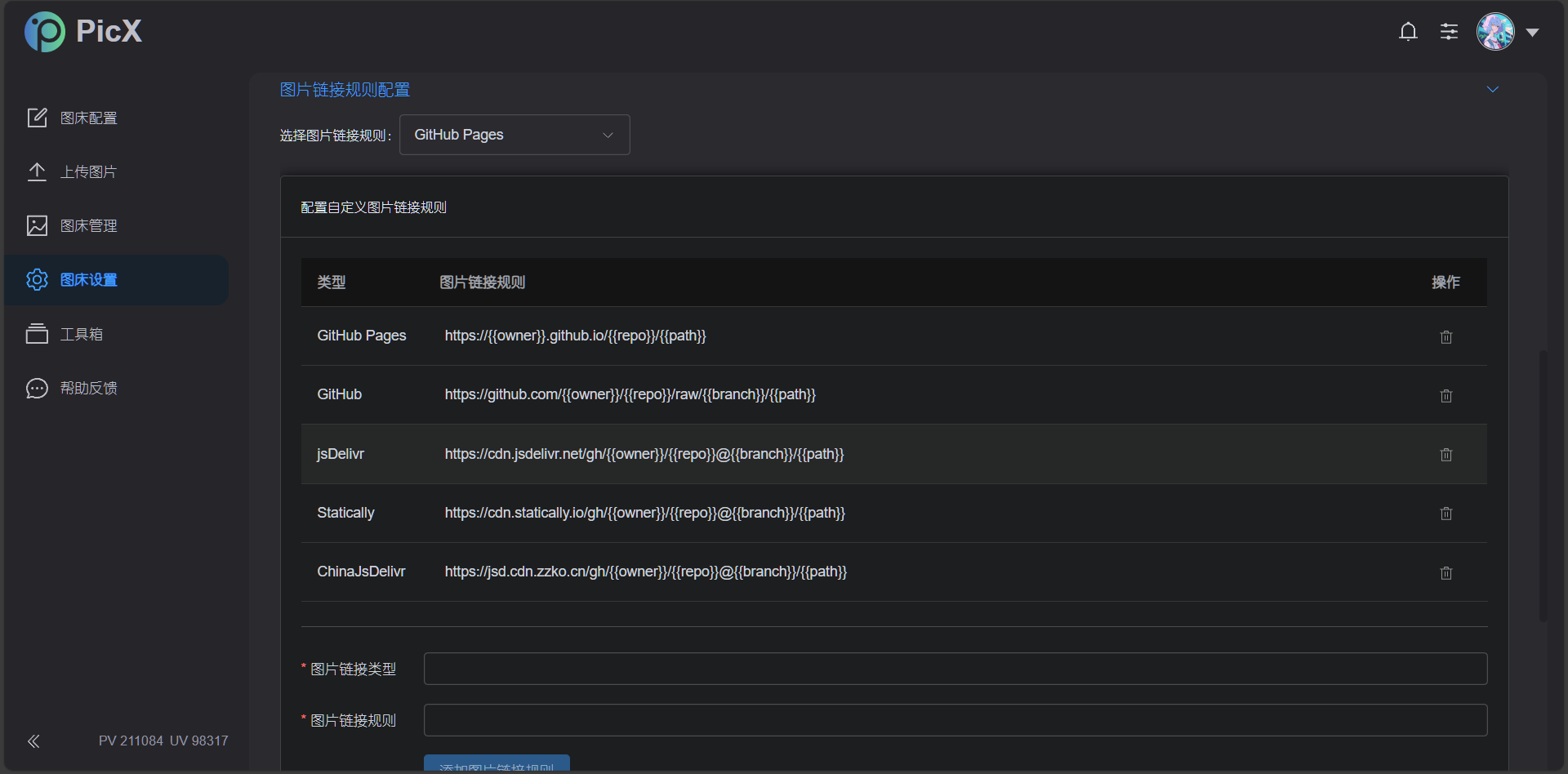This screenshot has height=774, width=1568.
Task: Open the GitHub Pages link rule dropdown
Action: tap(514, 135)
